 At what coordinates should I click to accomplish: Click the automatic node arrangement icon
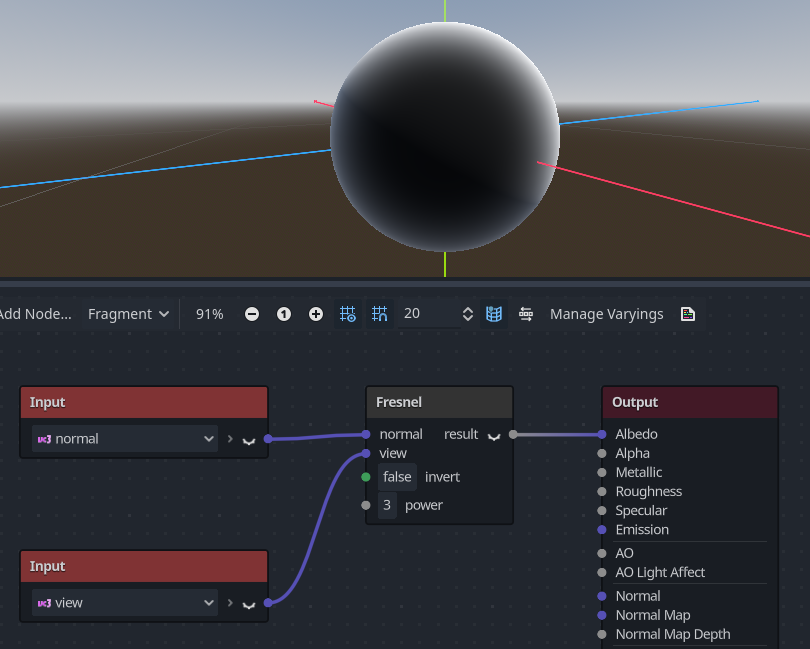pyautogui.click(x=526, y=313)
